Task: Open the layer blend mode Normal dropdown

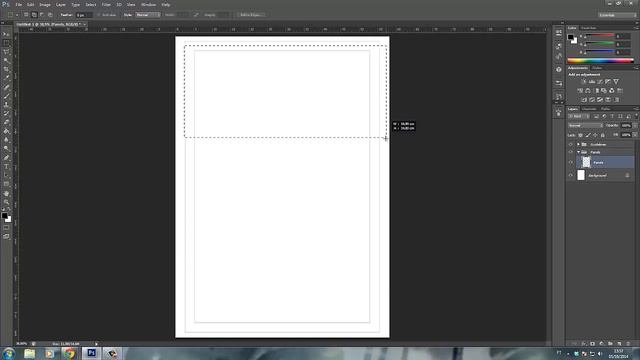Action: pos(585,125)
